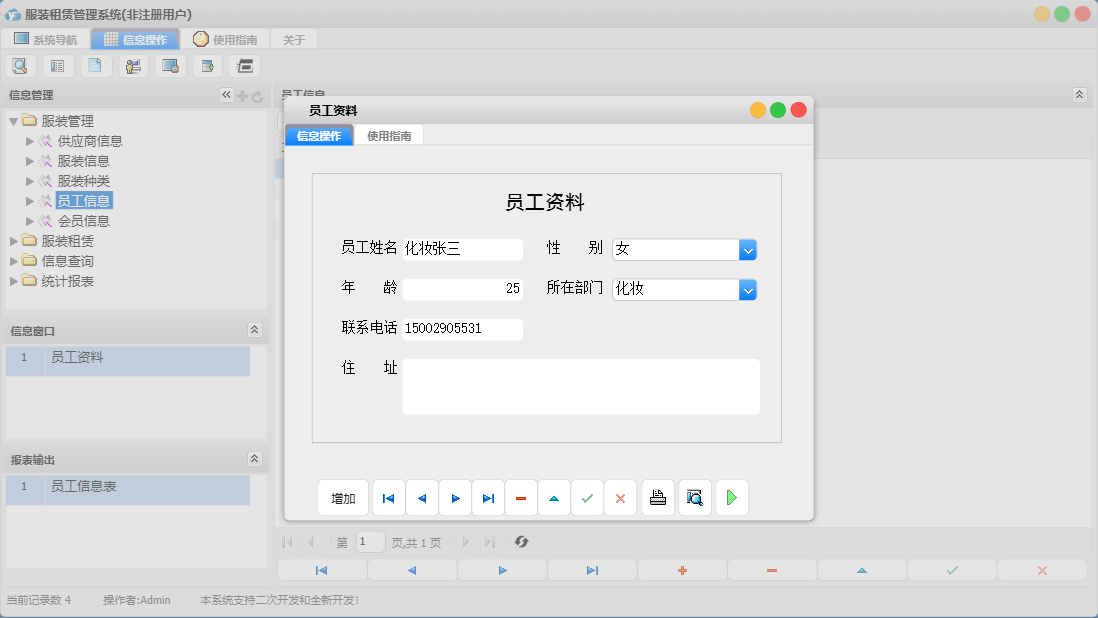Delete record using the red minus icon

521,497
